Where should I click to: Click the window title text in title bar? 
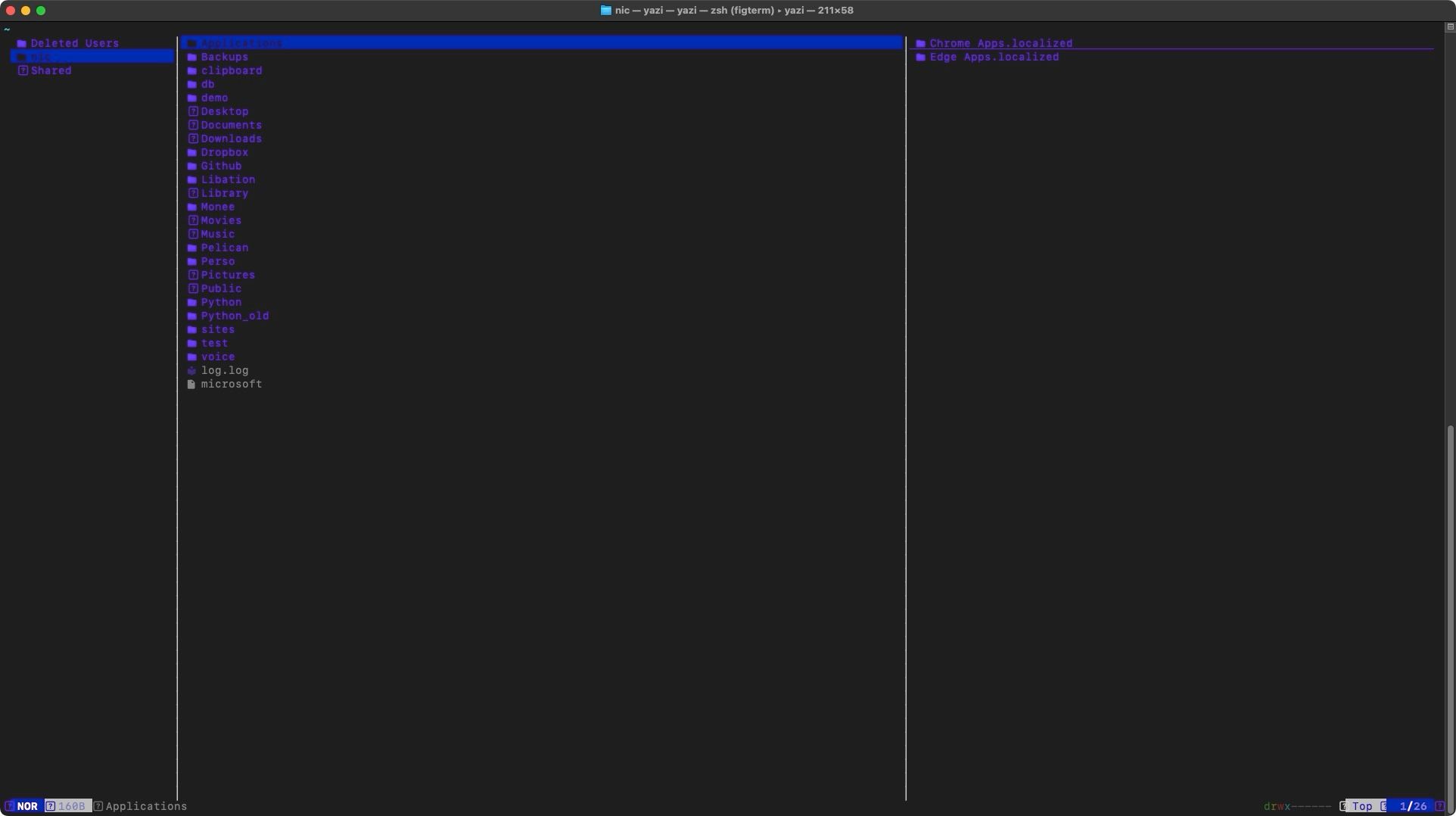(734, 11)
